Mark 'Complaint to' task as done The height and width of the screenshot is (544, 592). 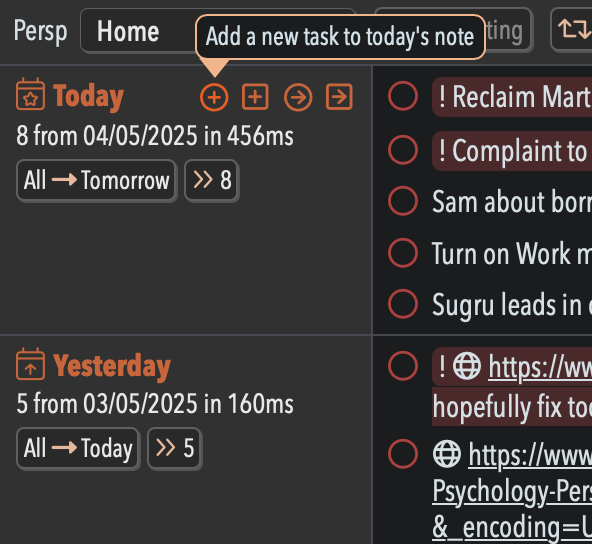403,150
